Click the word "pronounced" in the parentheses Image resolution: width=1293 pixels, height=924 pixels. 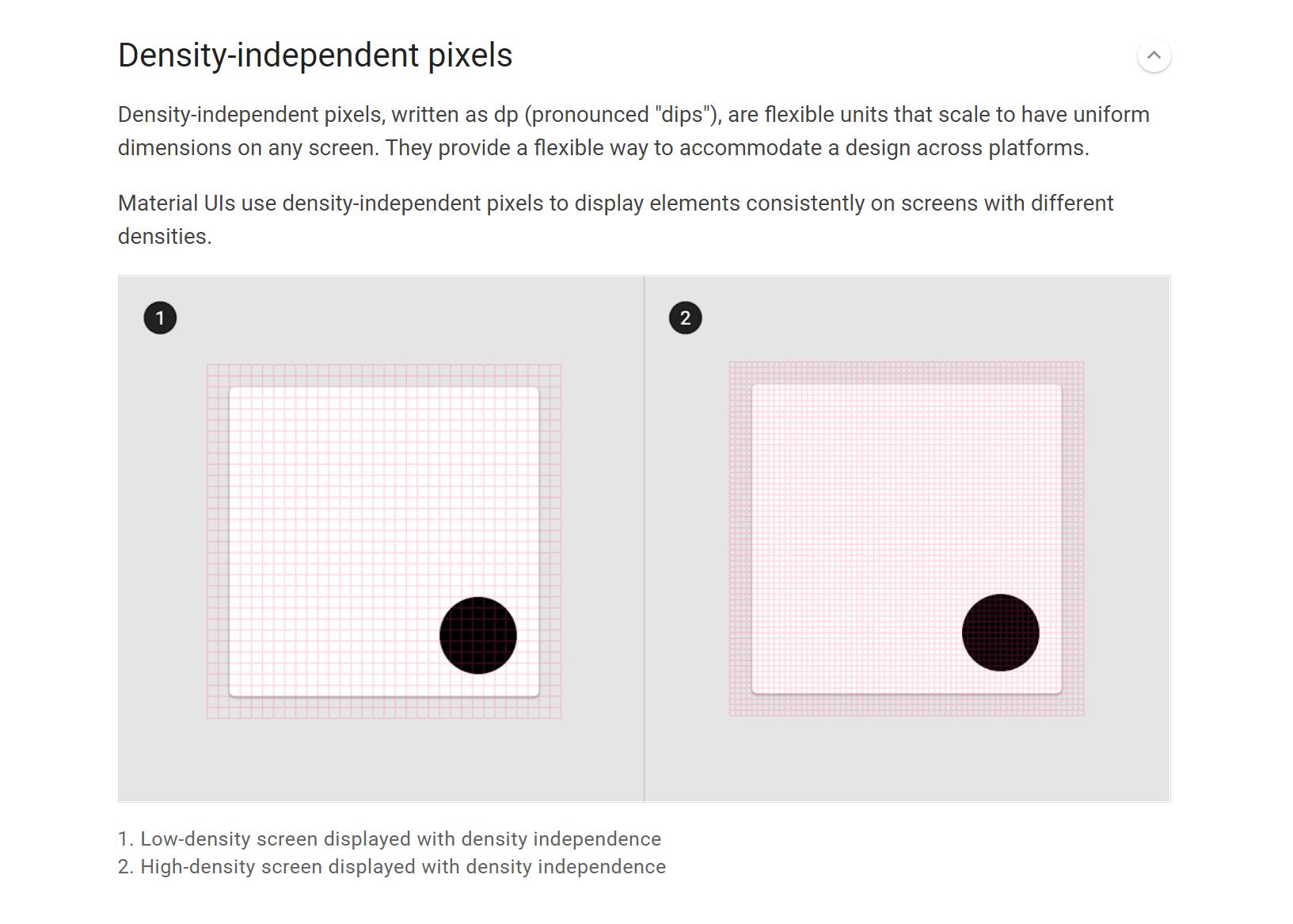591,115
